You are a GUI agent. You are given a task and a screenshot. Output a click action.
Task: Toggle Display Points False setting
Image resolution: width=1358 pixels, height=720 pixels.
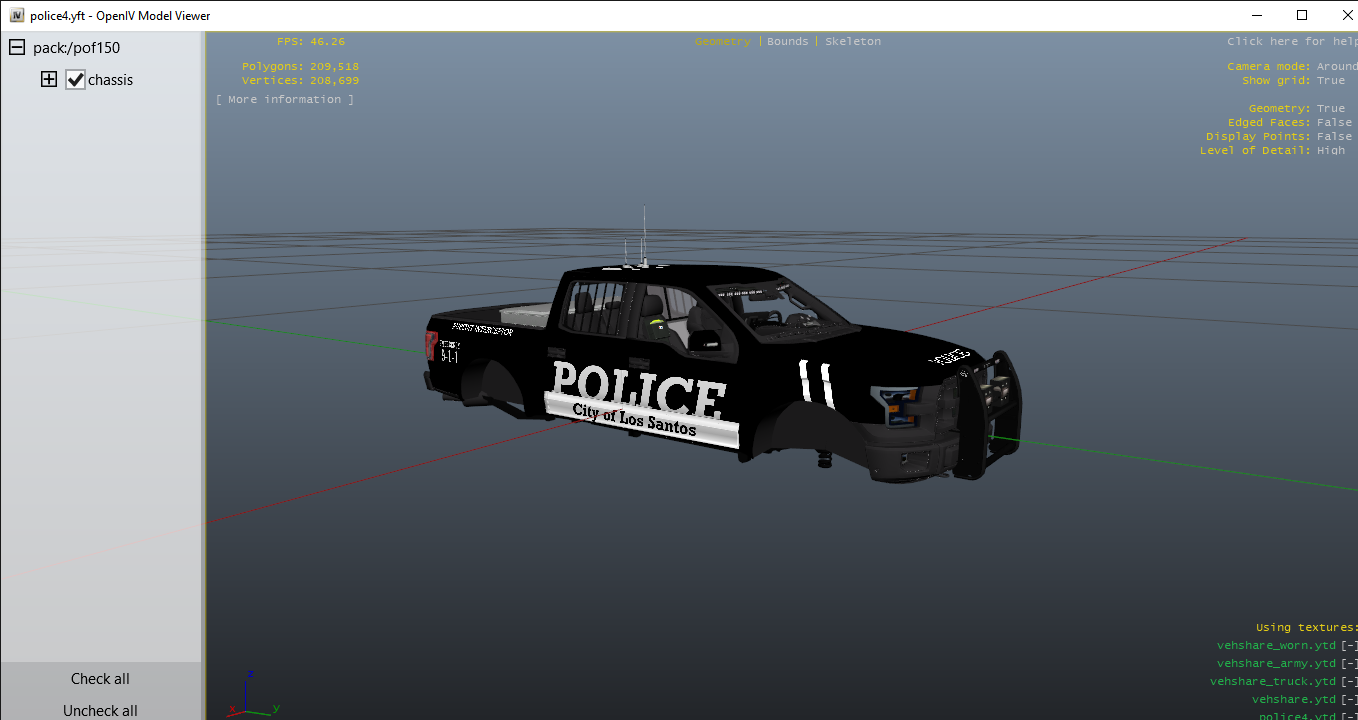point(1334,137)
